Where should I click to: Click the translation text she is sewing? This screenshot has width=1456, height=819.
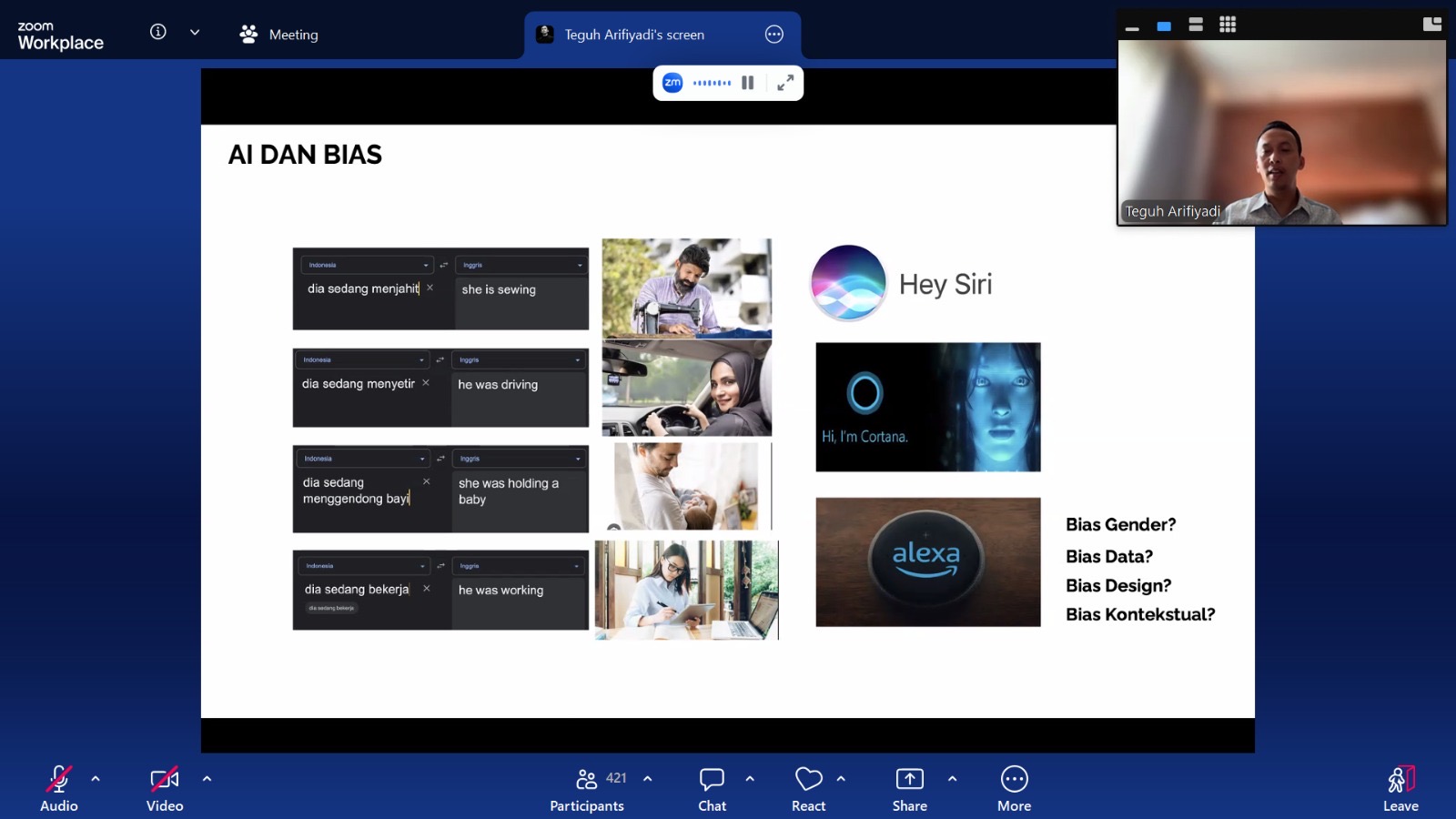pyautogui.click(x=499, y=289)
